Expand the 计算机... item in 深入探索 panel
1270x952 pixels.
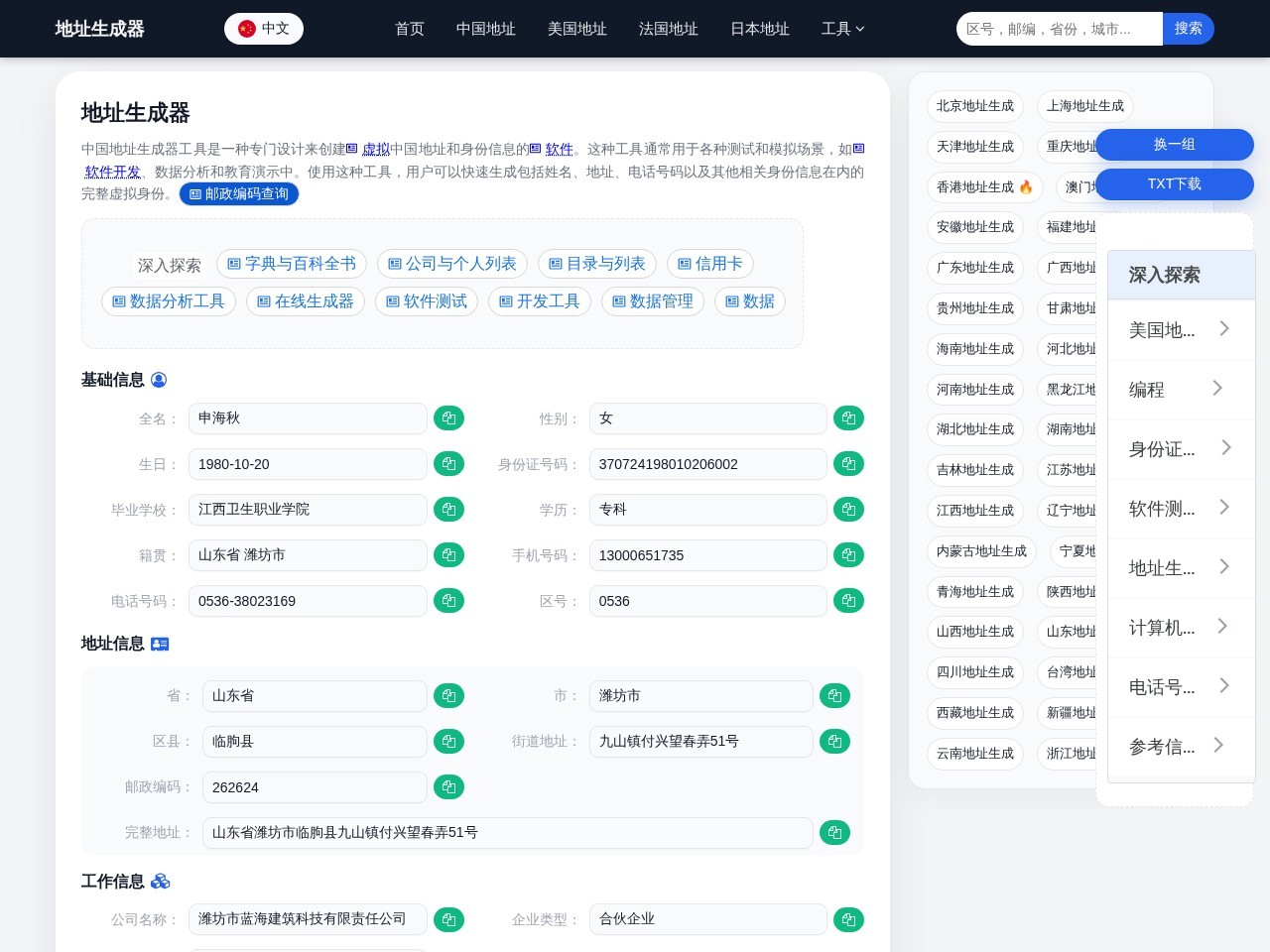1181,627
